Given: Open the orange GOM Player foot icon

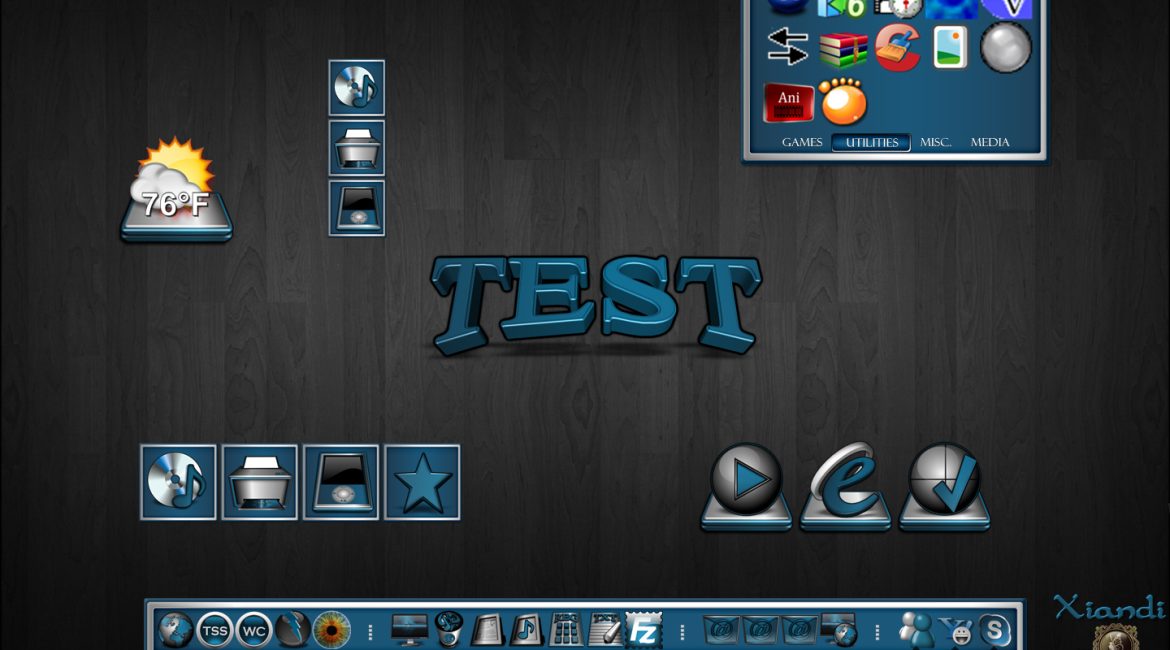Looking at the screenshot, I should pos(842,101).
